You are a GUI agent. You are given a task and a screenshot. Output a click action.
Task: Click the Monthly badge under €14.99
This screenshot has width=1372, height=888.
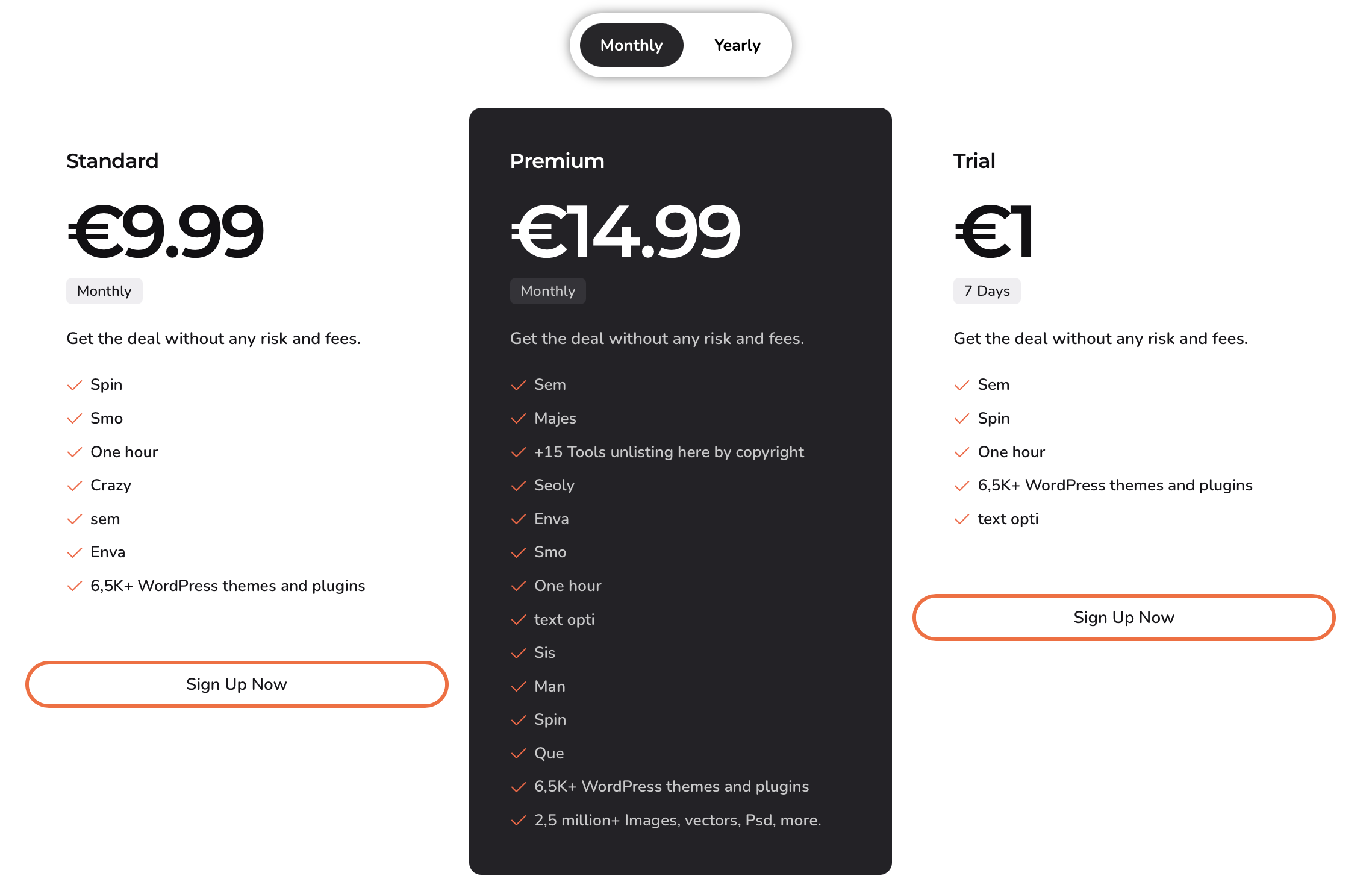[x=547, y=291]
